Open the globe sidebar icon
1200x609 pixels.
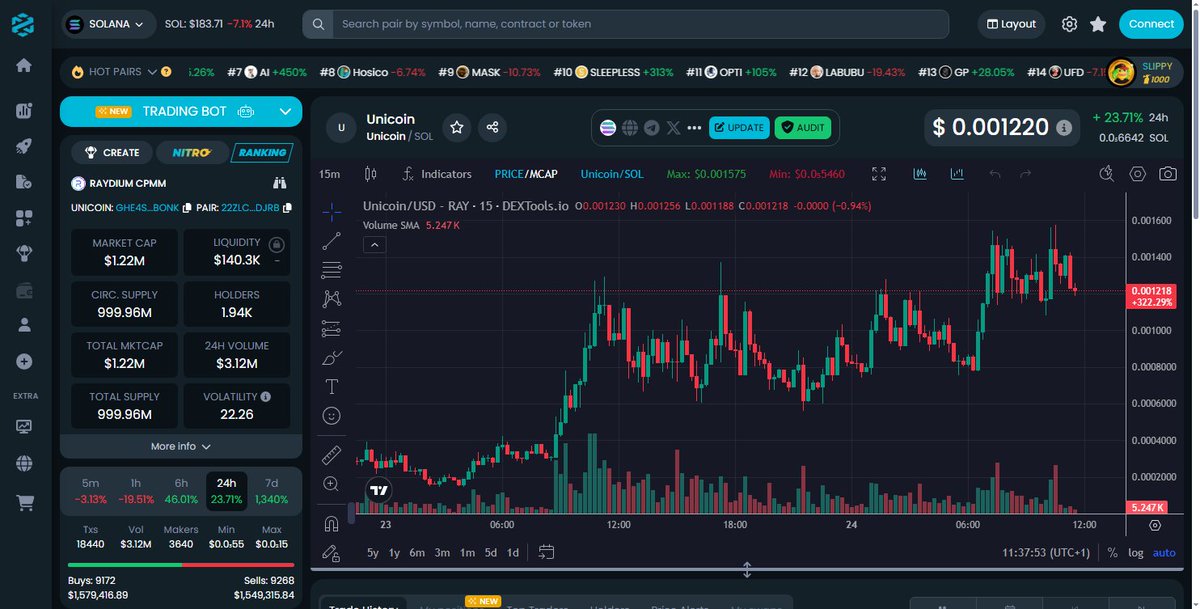click(x=24, y=463)
